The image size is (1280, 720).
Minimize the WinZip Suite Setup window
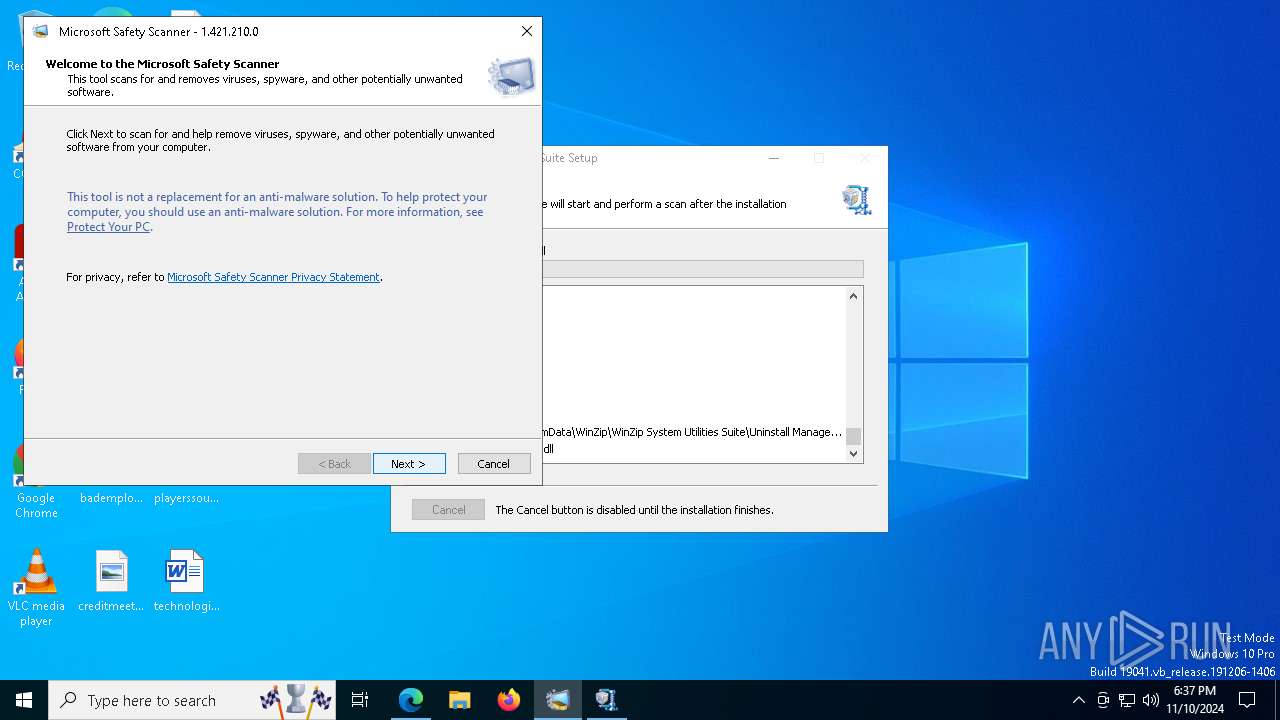tap(773, 158)
